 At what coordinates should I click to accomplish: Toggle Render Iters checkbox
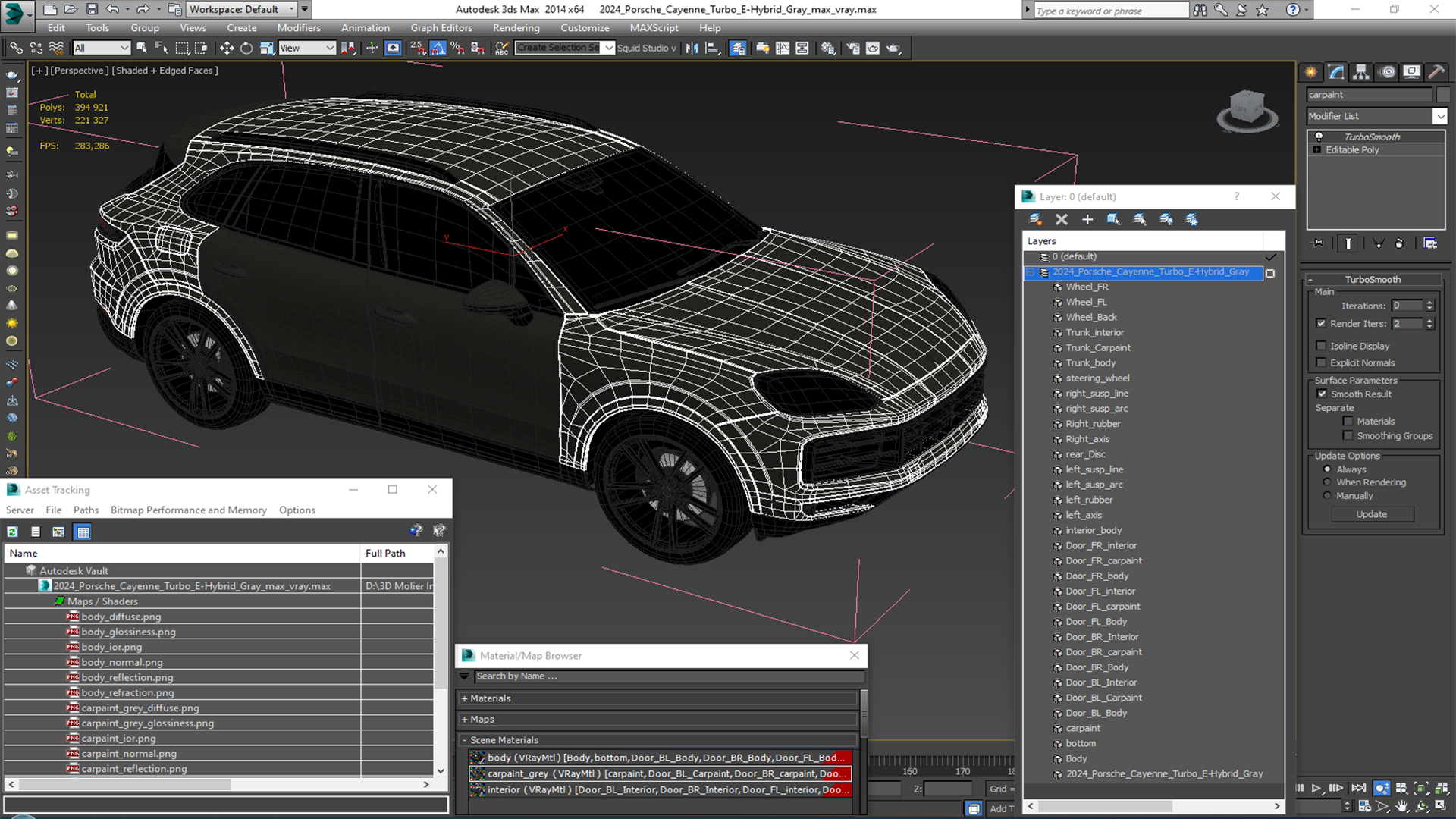[x=1321, y=323]
